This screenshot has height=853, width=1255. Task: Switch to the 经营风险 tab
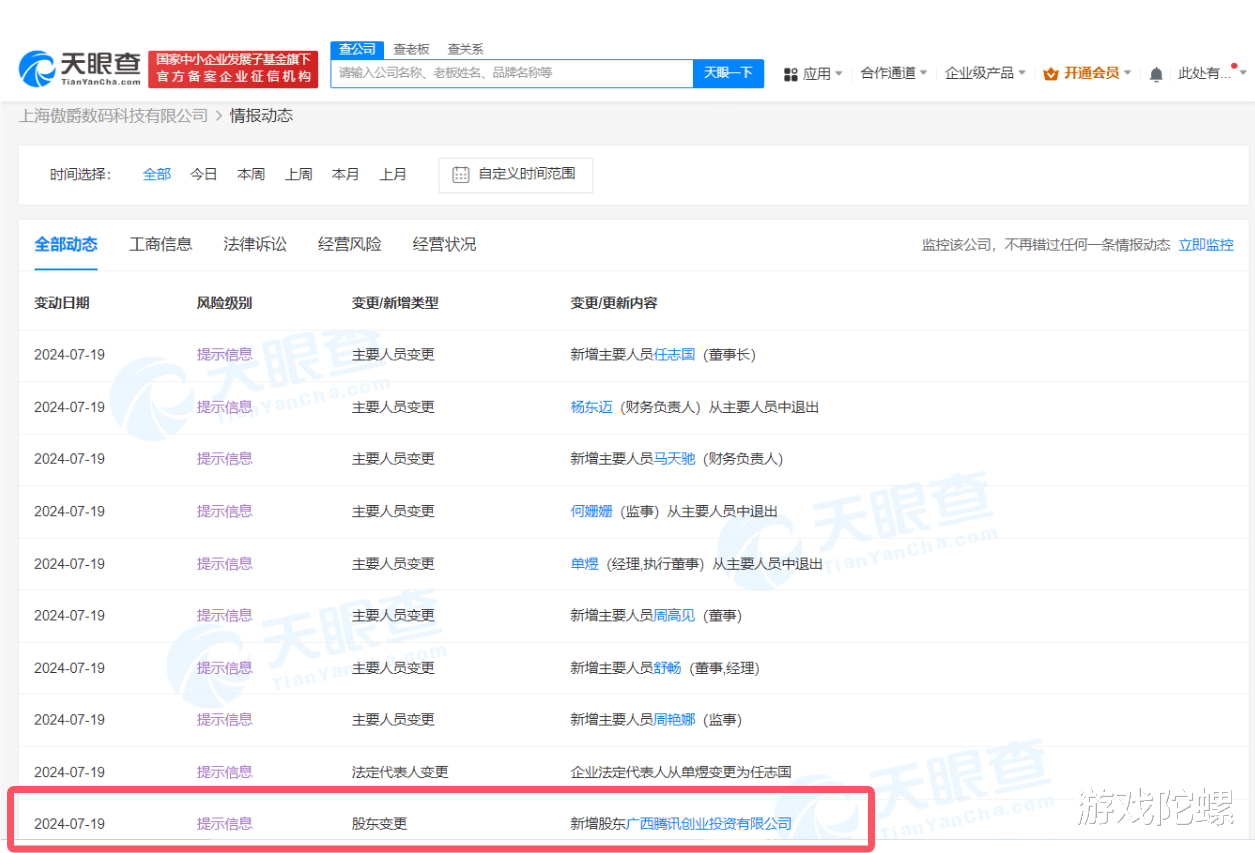350,244
